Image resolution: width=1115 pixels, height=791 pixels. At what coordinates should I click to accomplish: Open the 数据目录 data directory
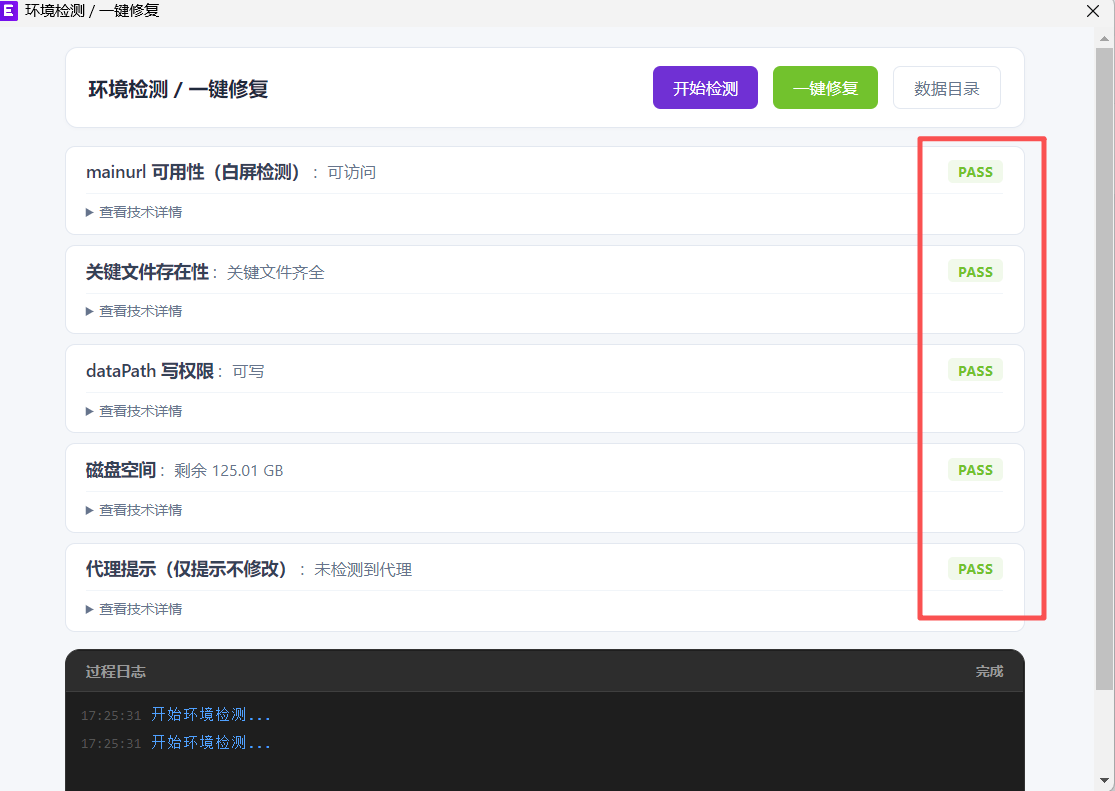point(946,88)
